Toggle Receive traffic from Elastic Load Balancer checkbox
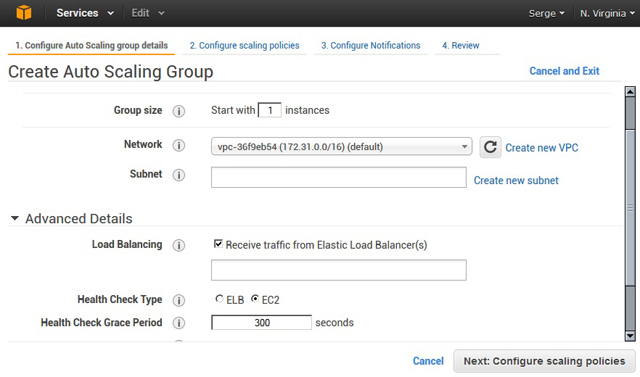640x377 pixels. [x=218, y=244]
